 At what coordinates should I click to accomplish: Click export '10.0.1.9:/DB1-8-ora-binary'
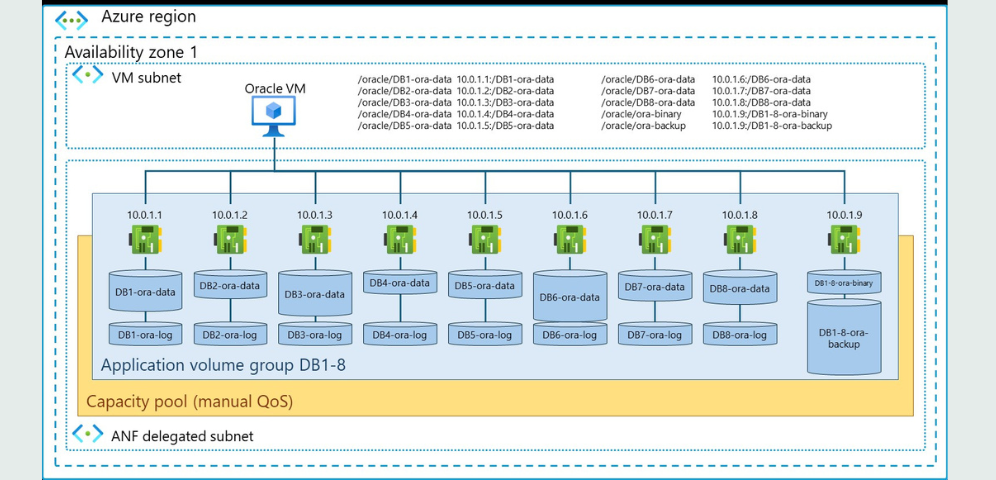[769, 114]
